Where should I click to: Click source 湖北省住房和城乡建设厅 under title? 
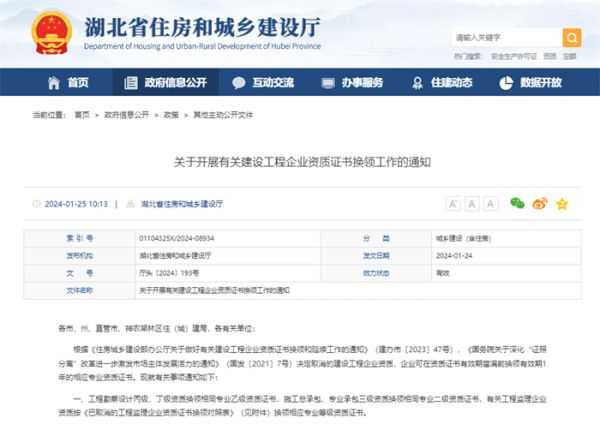point(182,203)
